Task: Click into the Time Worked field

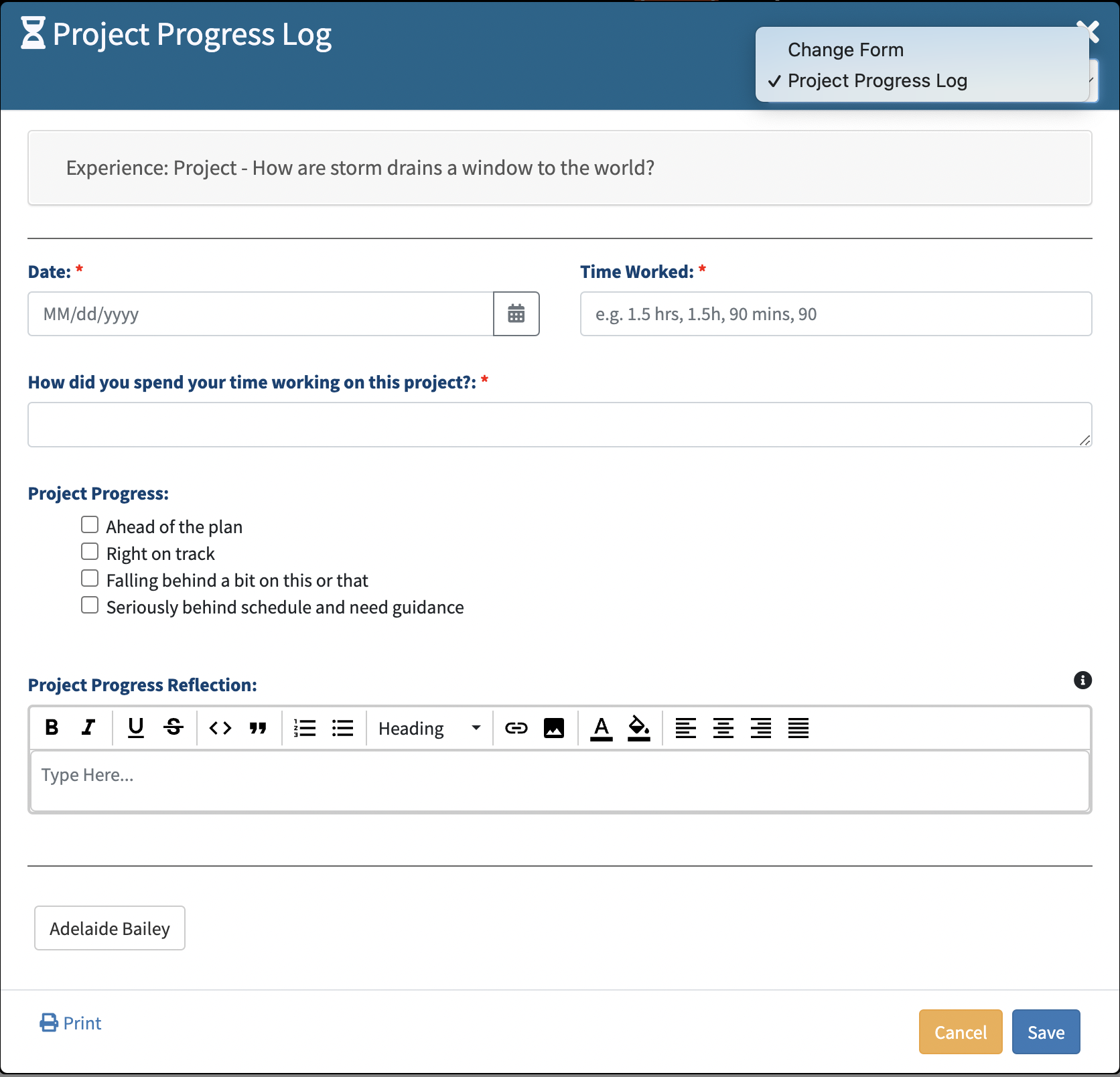Action: point(835,314)
